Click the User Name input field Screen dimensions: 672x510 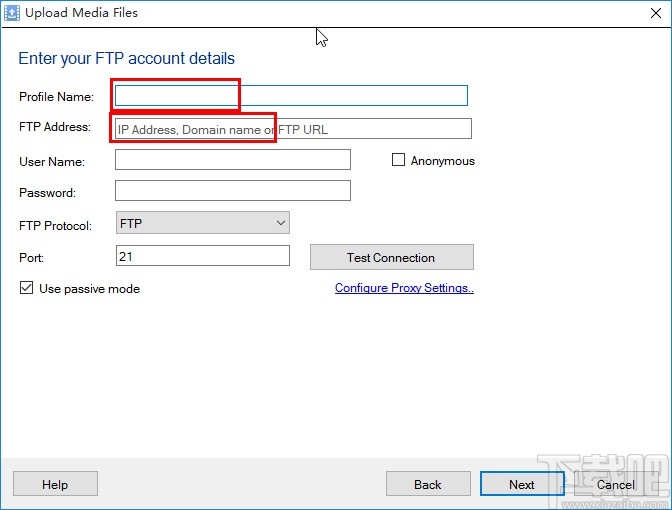232,160
